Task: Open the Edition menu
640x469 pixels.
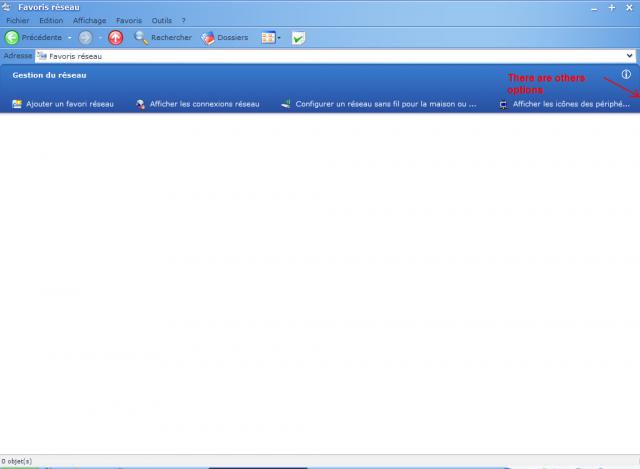Action: pyautogui.click(x=51, y=20)
